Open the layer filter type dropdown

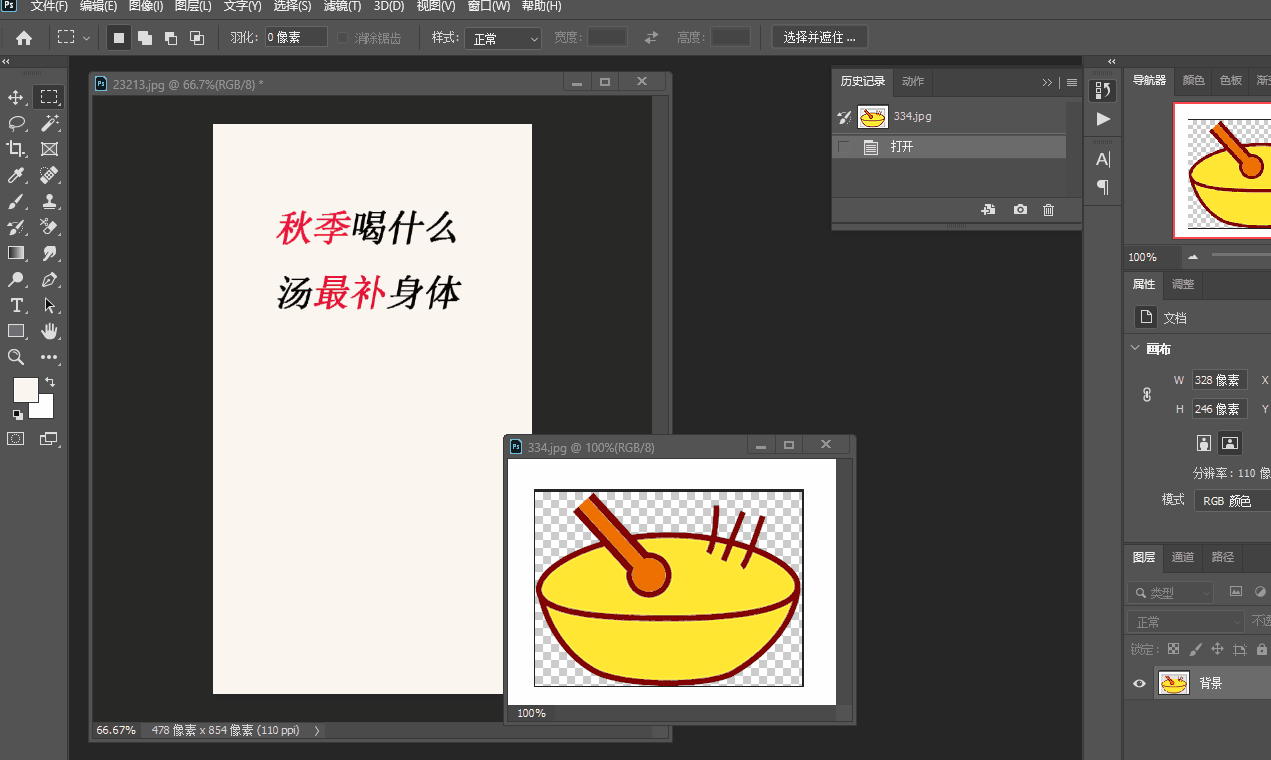pos(1171,592)
